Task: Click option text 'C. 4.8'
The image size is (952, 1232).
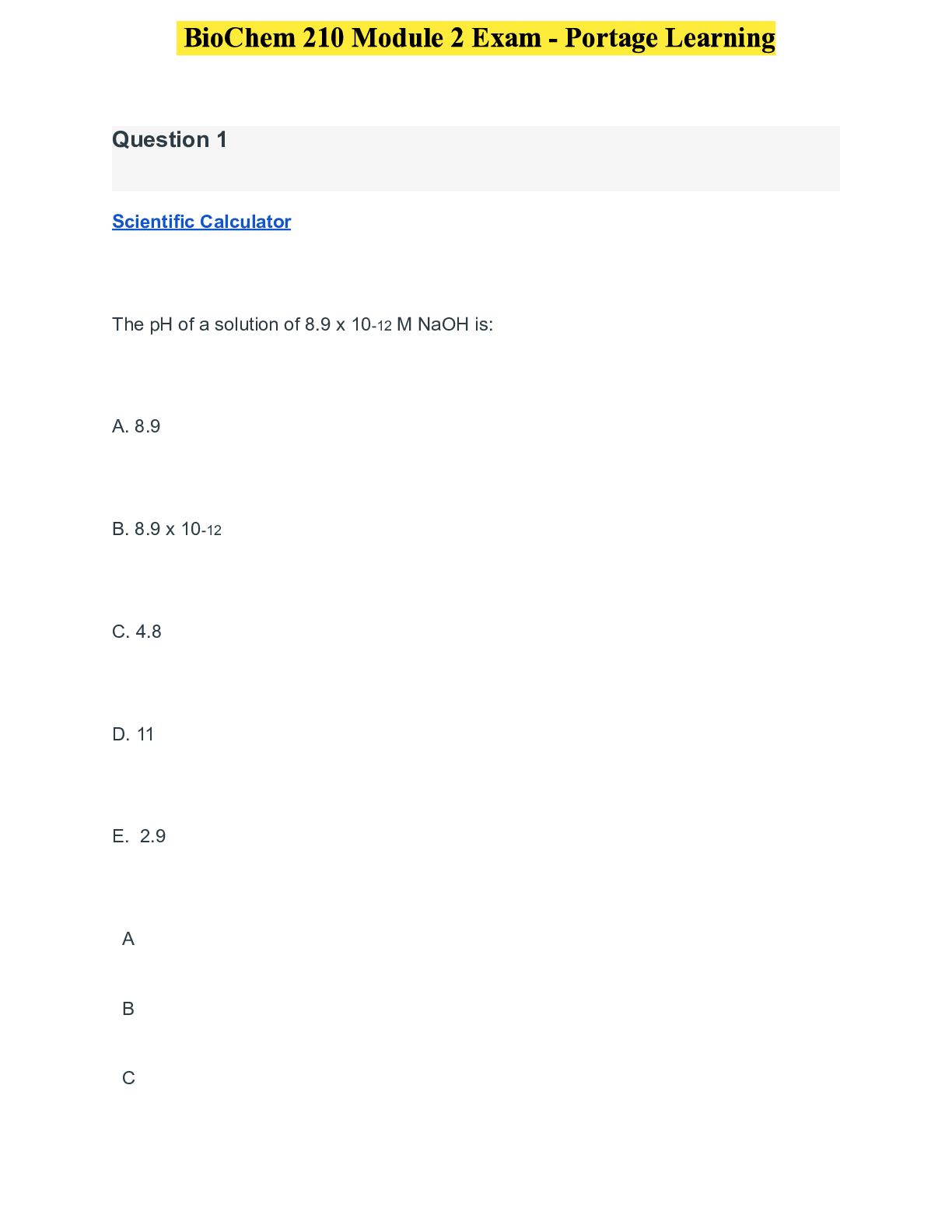Action: (137, 632)
